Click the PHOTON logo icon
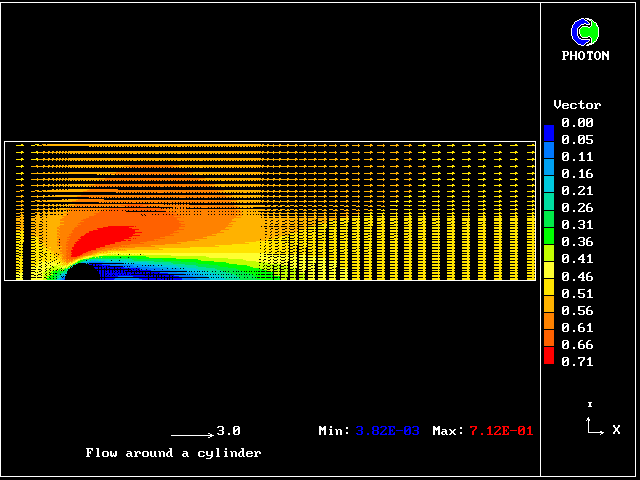 pyautogui.click(x=584, y=32)
